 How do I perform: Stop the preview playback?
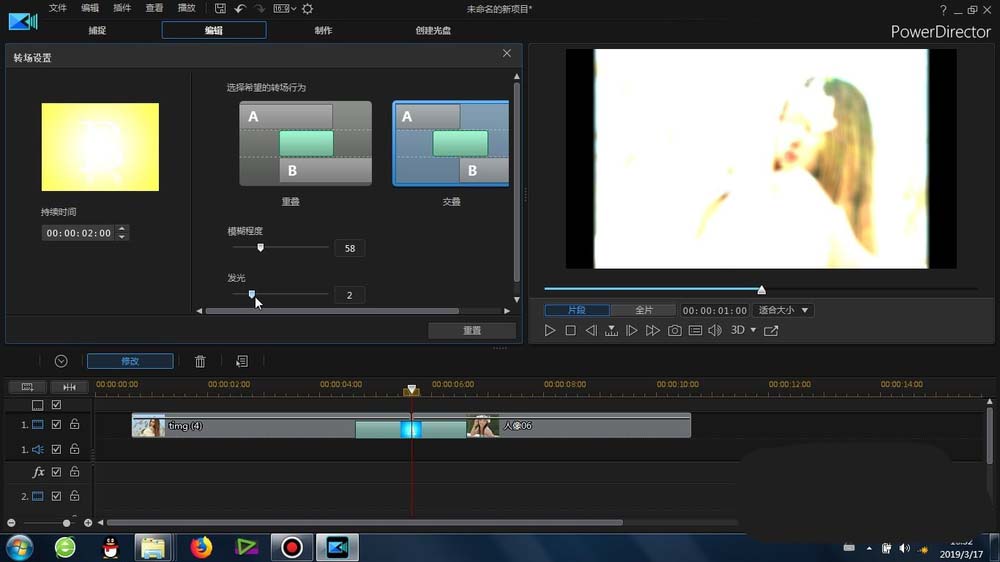[x=570, y=330]
